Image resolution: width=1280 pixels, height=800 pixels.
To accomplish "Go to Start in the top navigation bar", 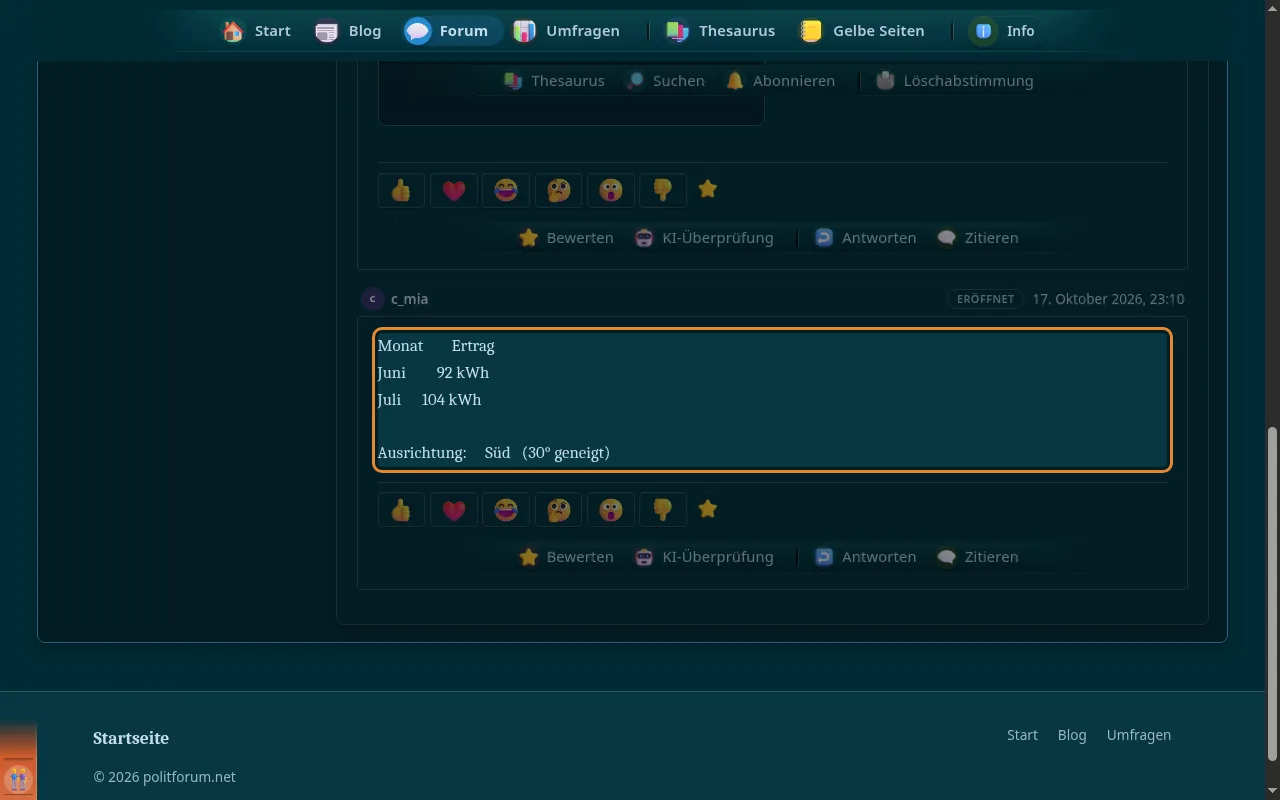I will click(x=257, y=31).
